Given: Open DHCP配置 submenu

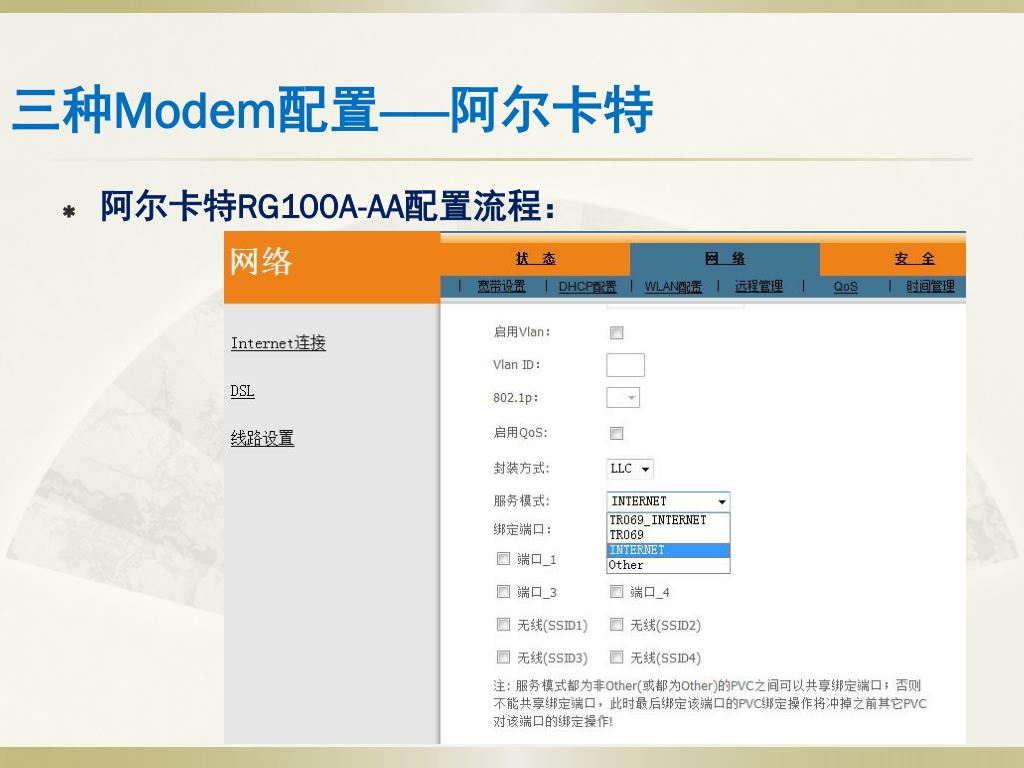Looking at the screenshot, I should tap(587, 286).
